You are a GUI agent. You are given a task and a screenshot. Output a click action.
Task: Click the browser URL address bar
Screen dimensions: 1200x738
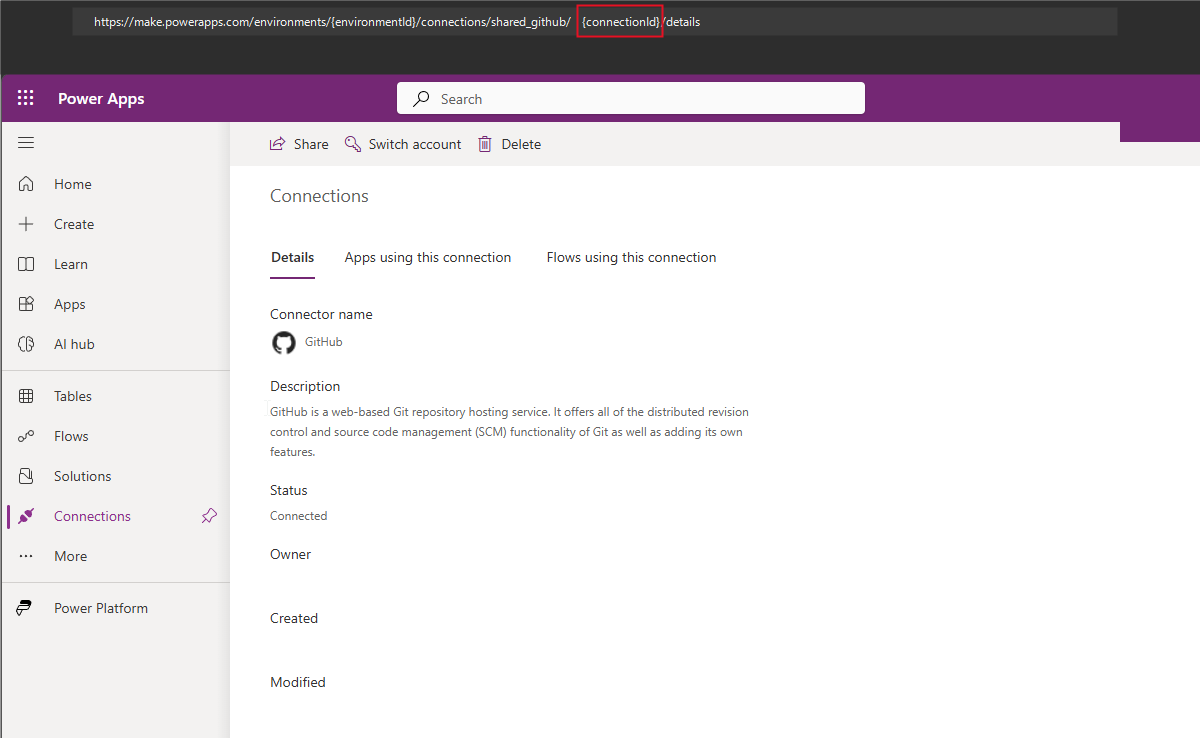tap(594, 21)
